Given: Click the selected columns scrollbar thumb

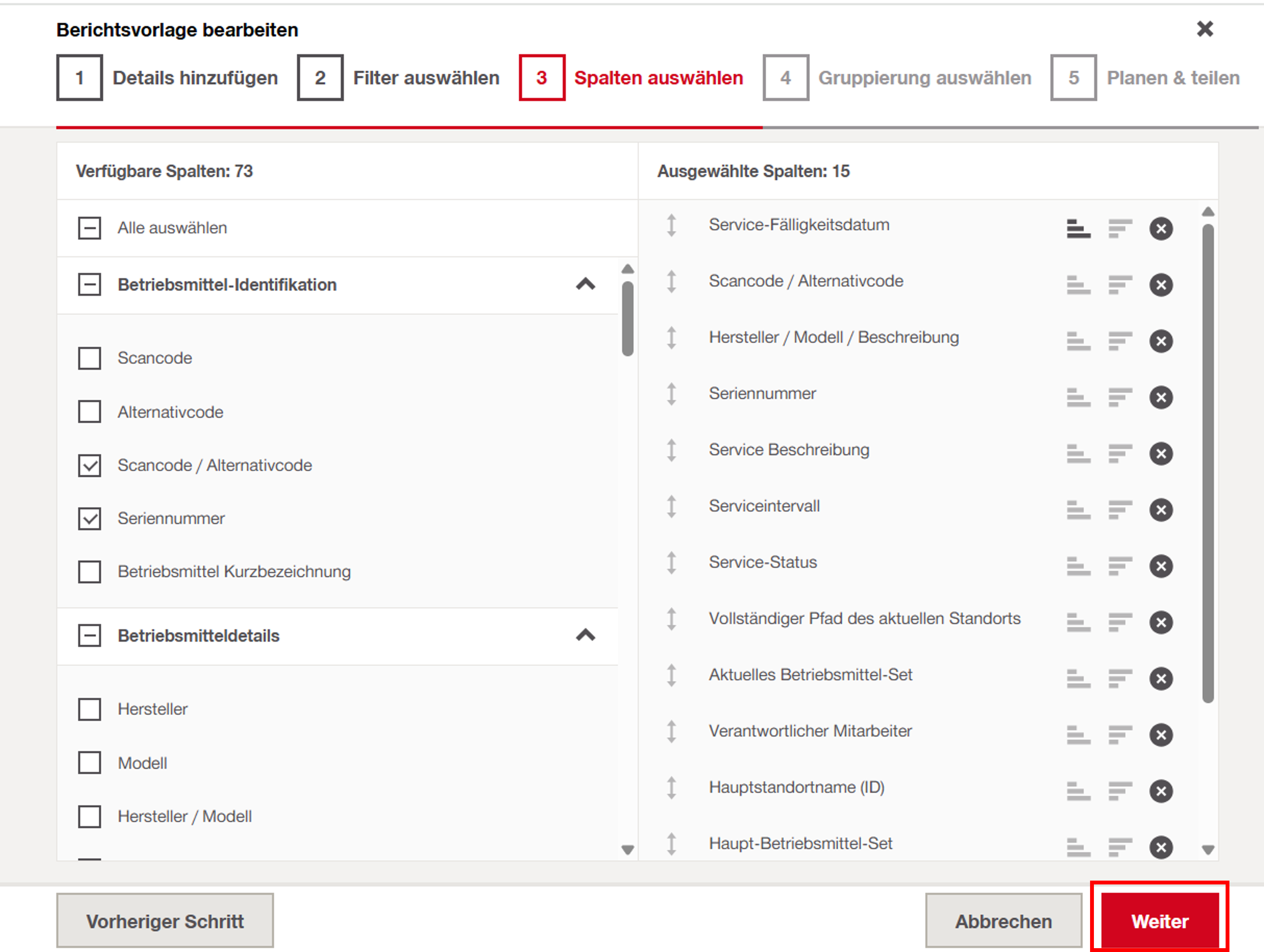Looking at the screenshot, I should (1208, 463).
